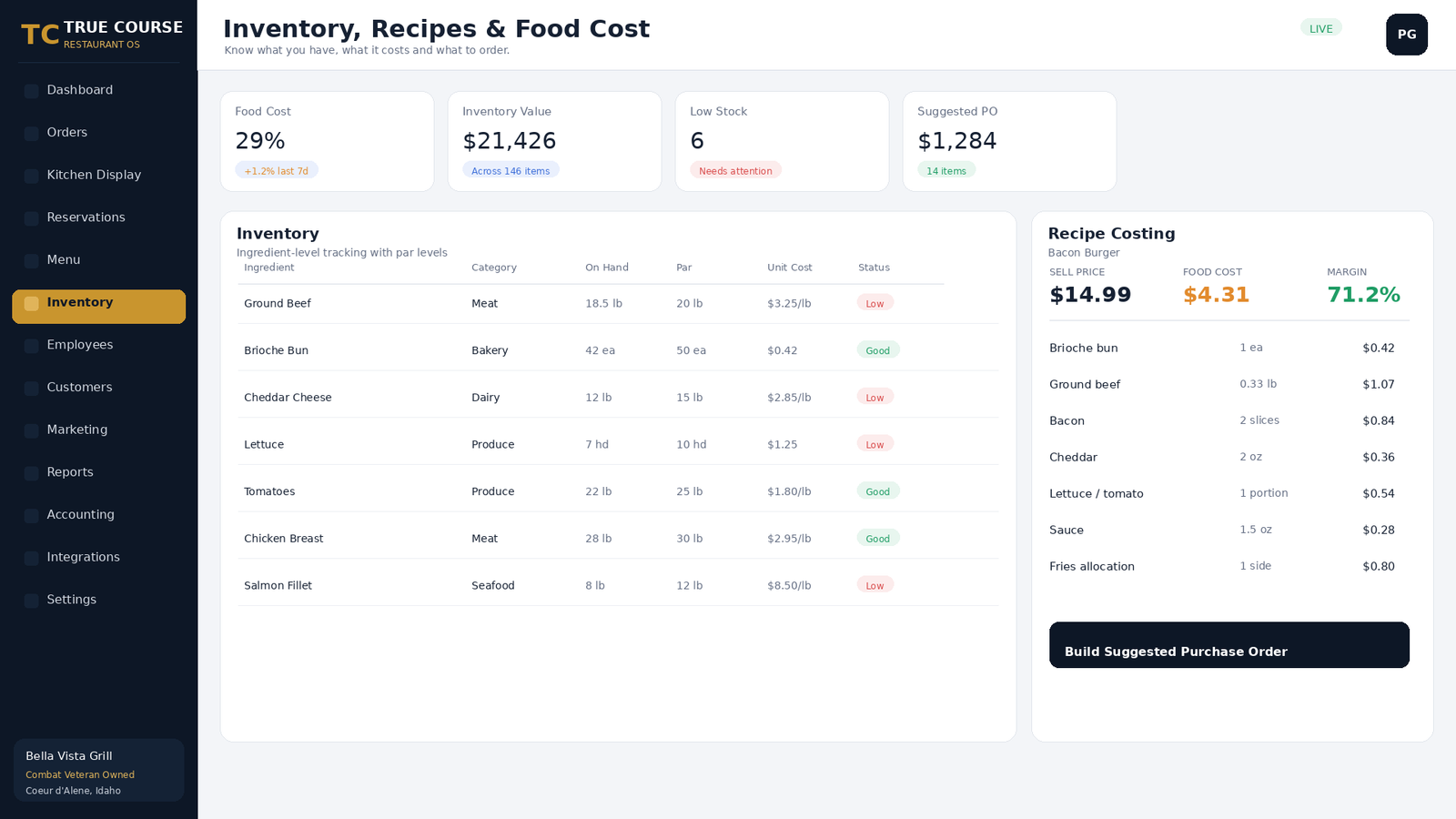Open the PG profile avatar
The height and width of the screenshot is (819, 1456).
pos(1407,35)
